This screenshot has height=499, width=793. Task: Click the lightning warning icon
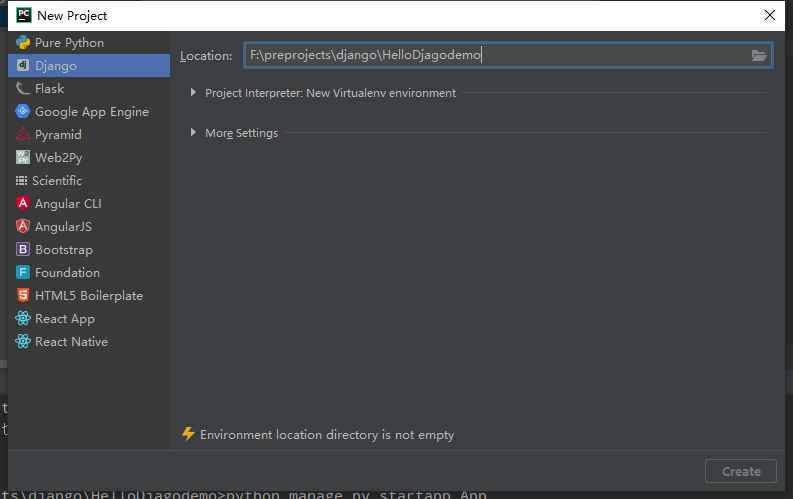[188, 434]
